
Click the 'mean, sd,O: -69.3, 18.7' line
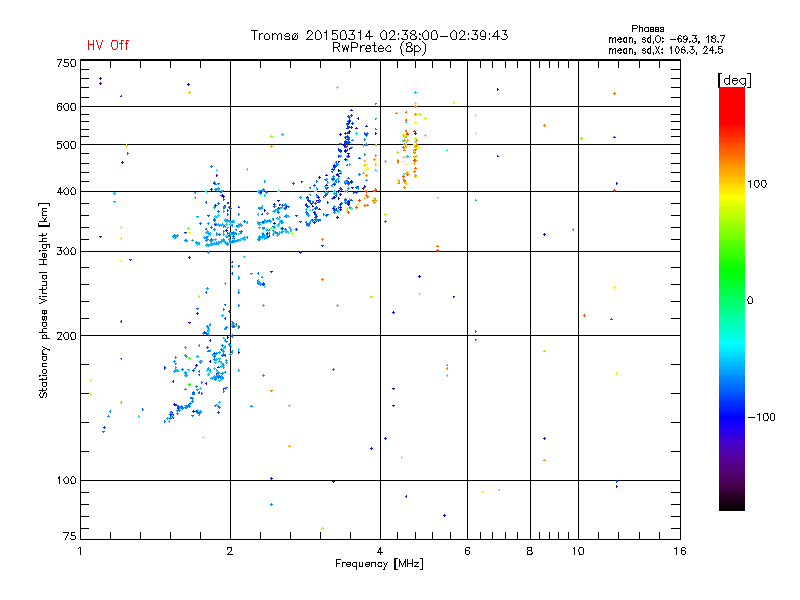pyautogui.click(x=666, y=39)
